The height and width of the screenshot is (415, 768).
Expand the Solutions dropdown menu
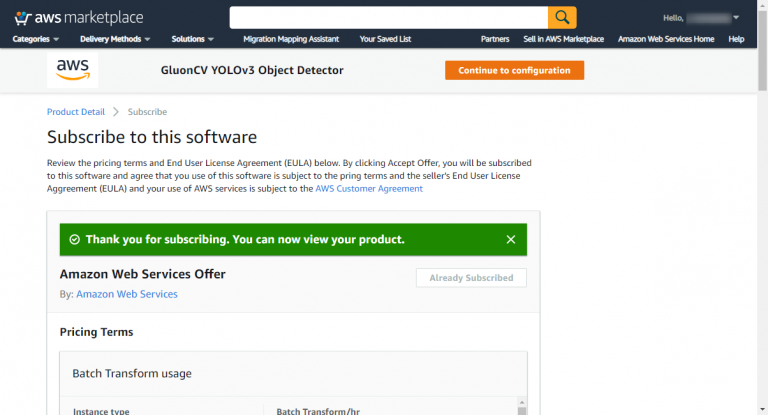(x=192, y=39)
